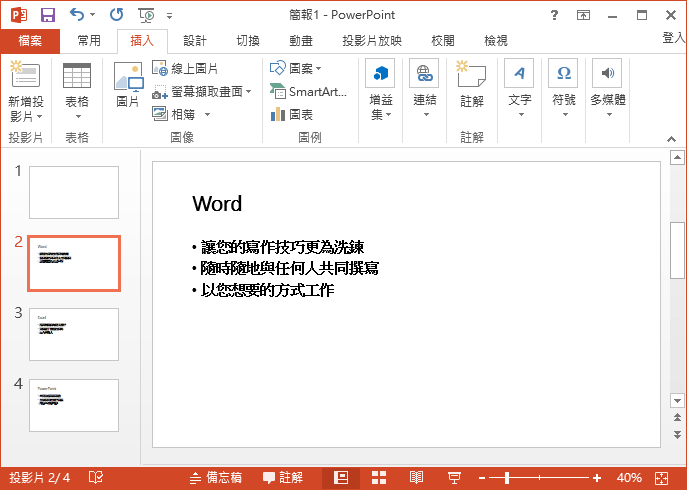Start Slide Show from status bar icon
The image size is (687, 490).
(454, 478)
